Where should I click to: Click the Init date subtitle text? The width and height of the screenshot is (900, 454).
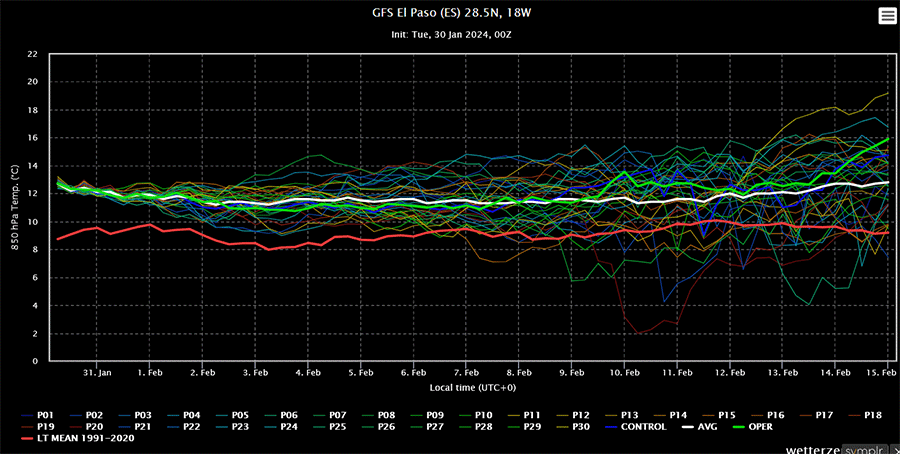point(452,34)
